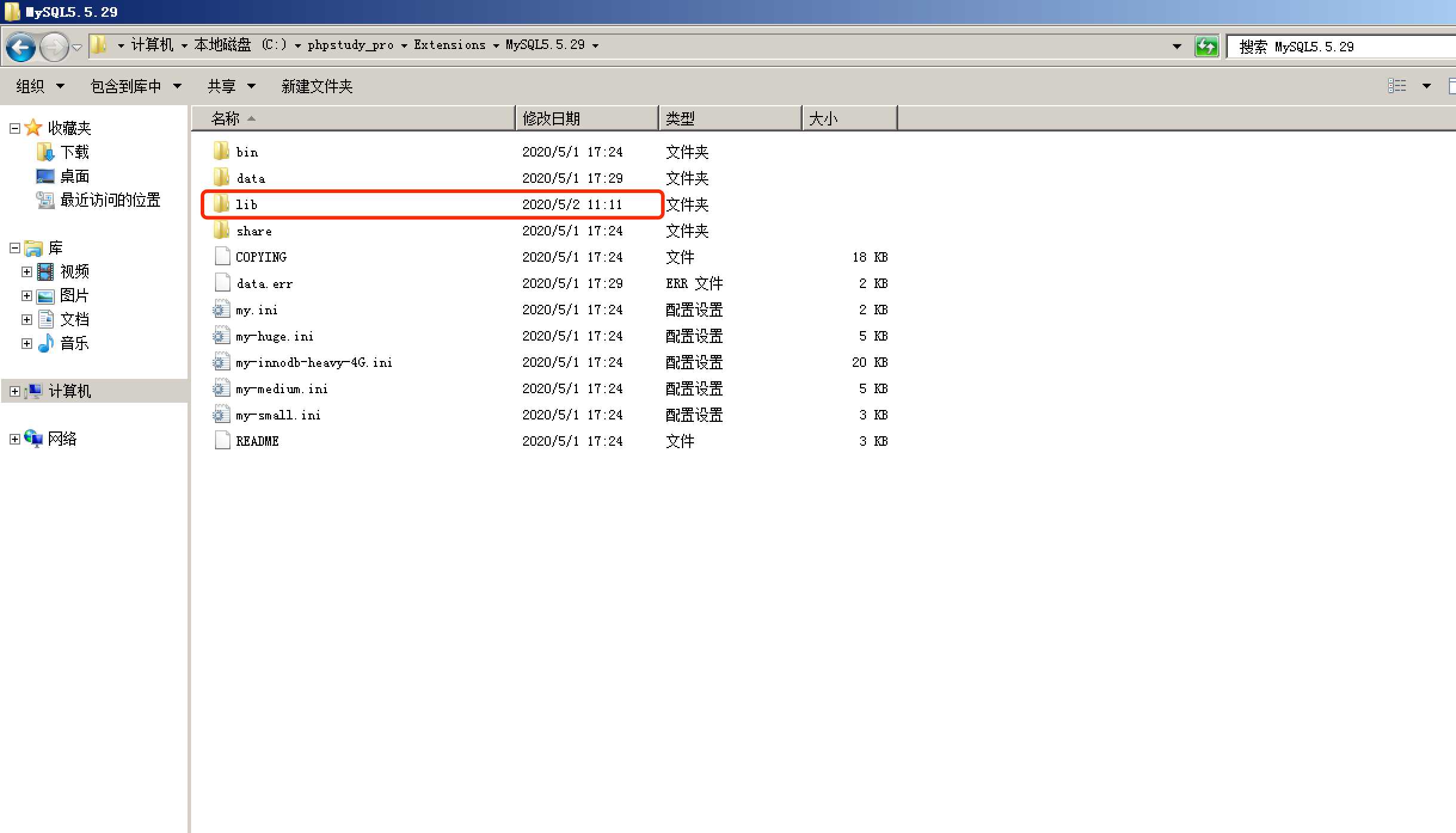This screenshot has width=1456, height=833.
Task: Go back with the blue back arrow
Action: pos(21,47)
